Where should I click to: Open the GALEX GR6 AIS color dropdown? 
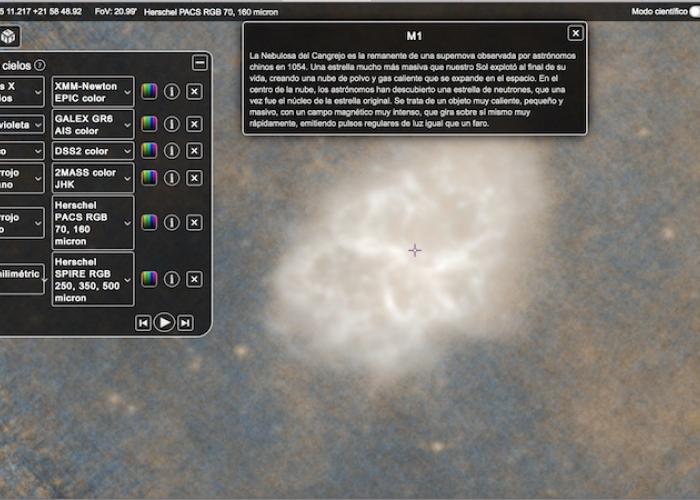pos(92,124)
